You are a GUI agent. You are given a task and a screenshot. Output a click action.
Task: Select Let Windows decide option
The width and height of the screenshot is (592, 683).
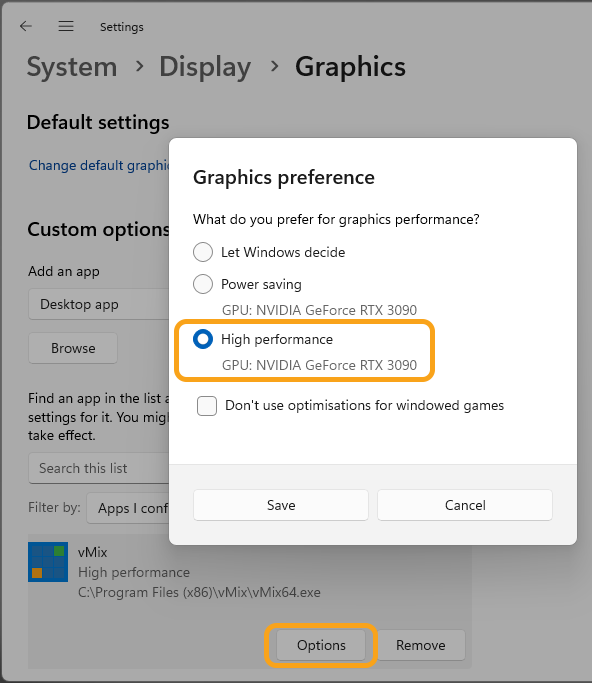(203, 252)
